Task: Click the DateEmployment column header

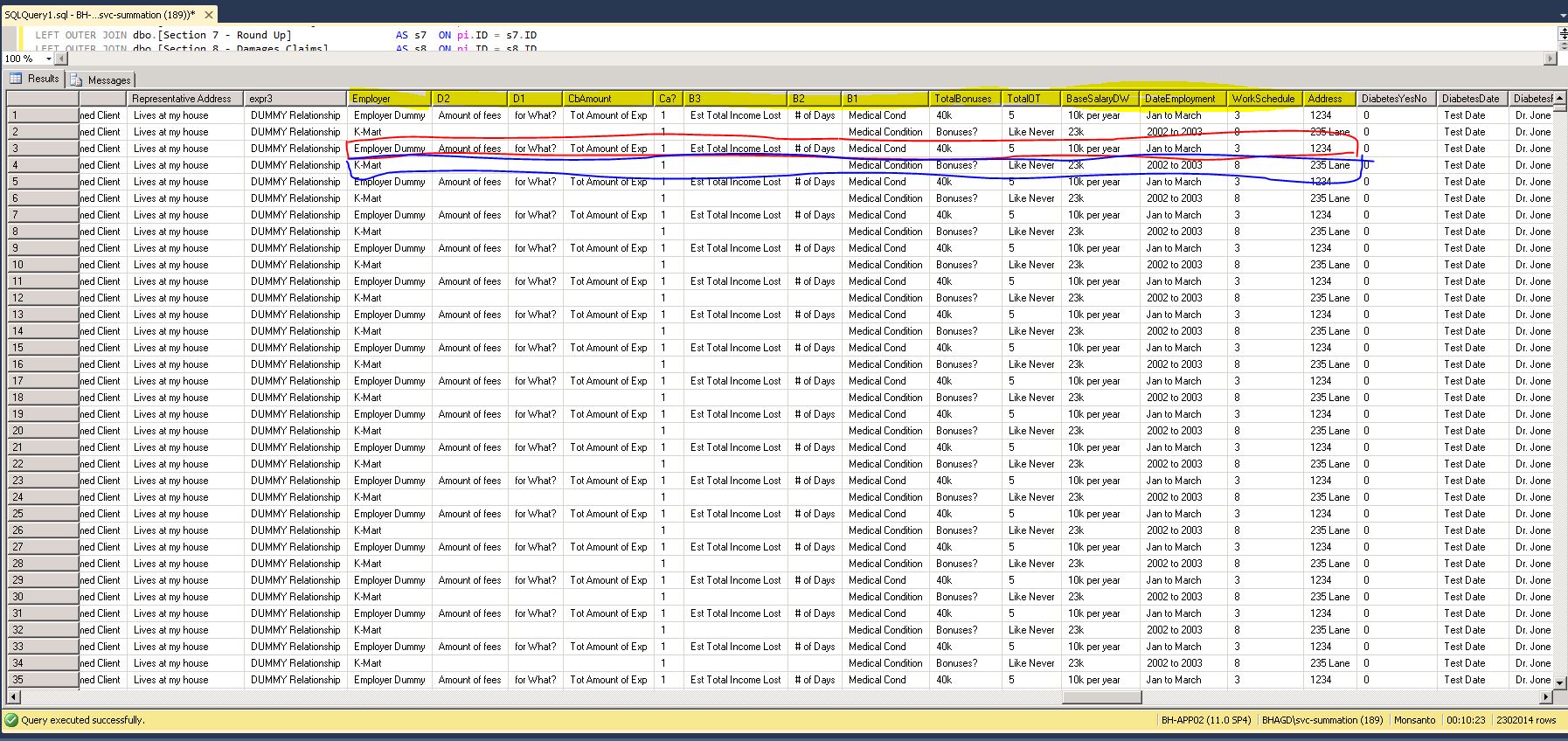Action: (x=1182, y=99)
